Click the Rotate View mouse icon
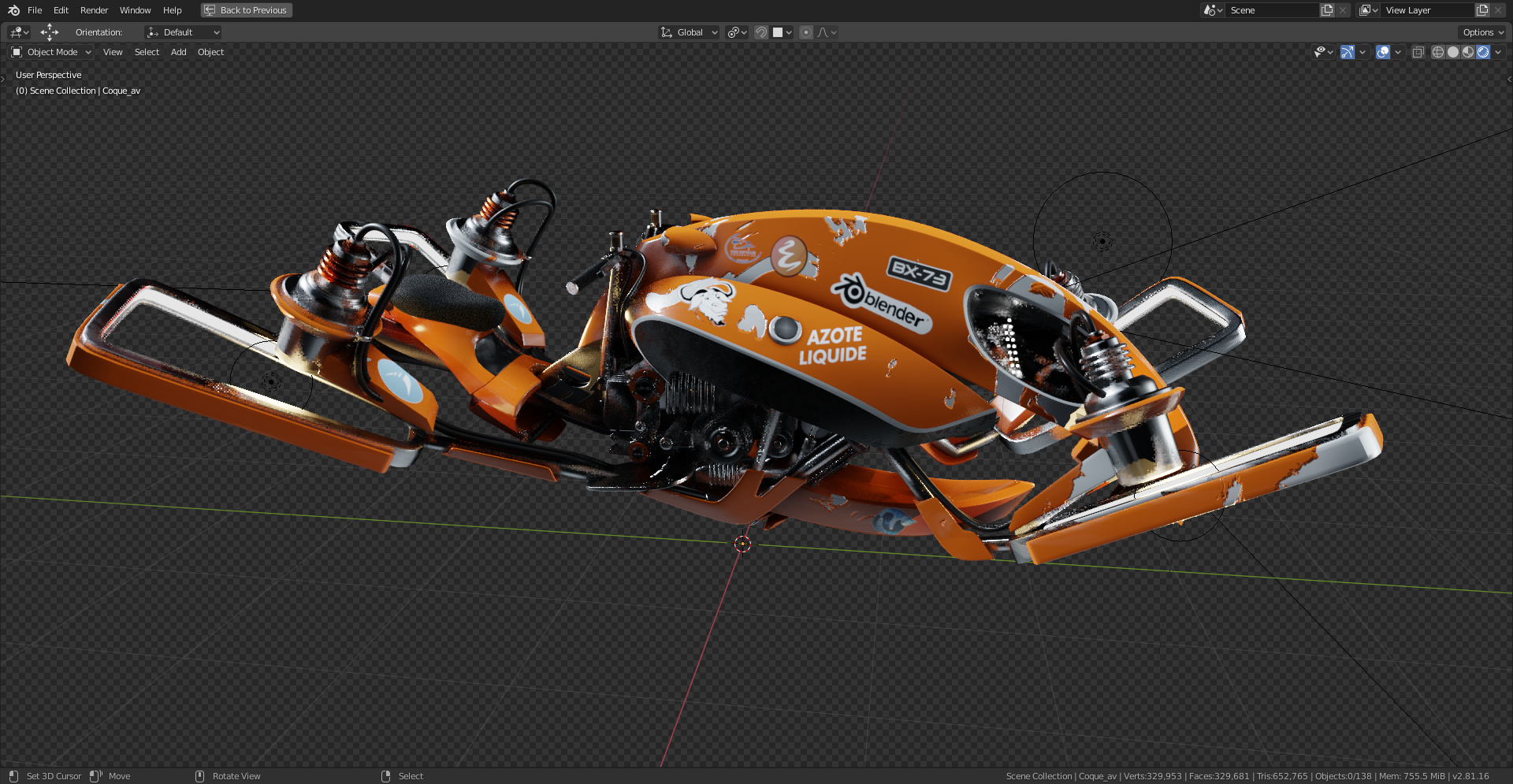Viewport: 1513px width, 784px height. (199, 776)
